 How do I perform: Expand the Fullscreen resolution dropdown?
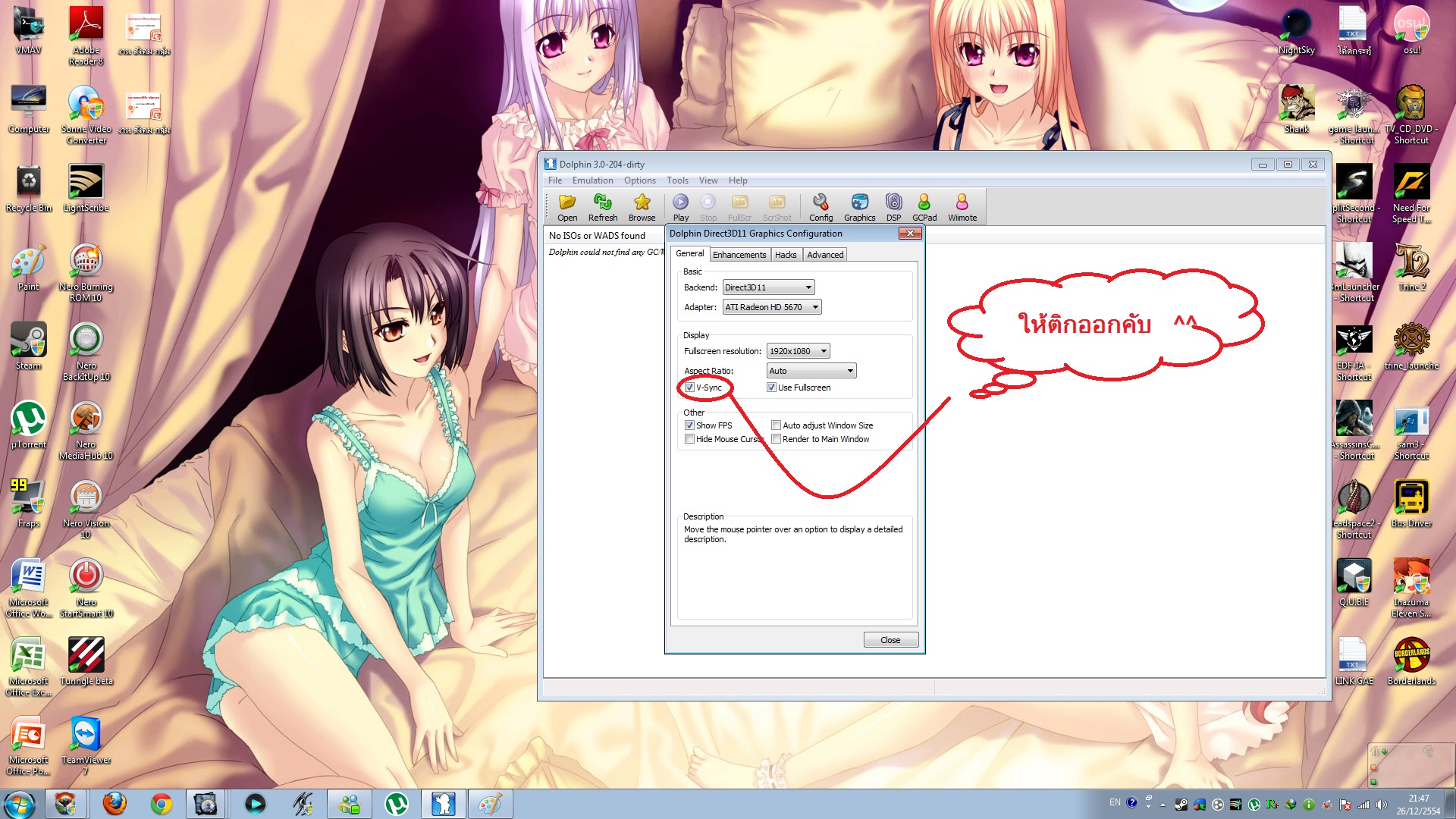point(799,351)
